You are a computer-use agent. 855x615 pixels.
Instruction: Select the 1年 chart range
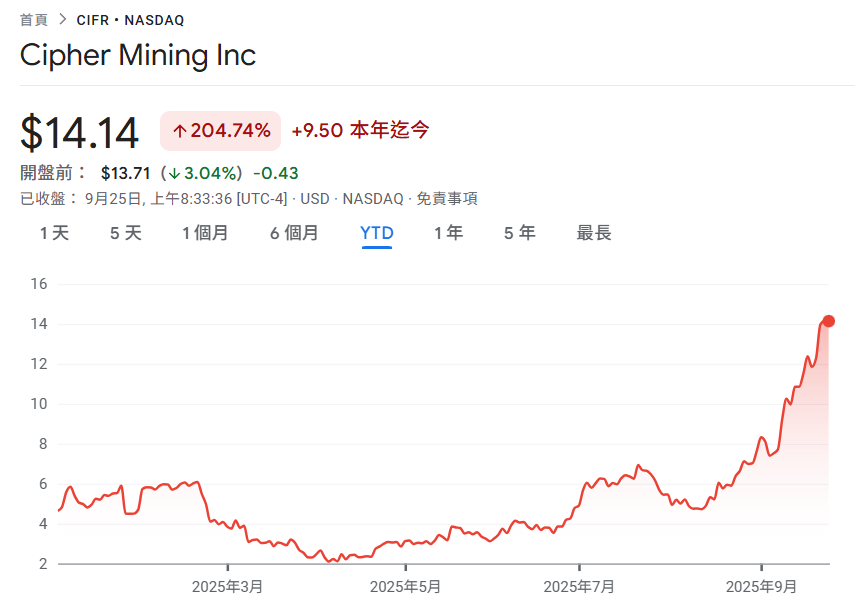pos(448,232)
